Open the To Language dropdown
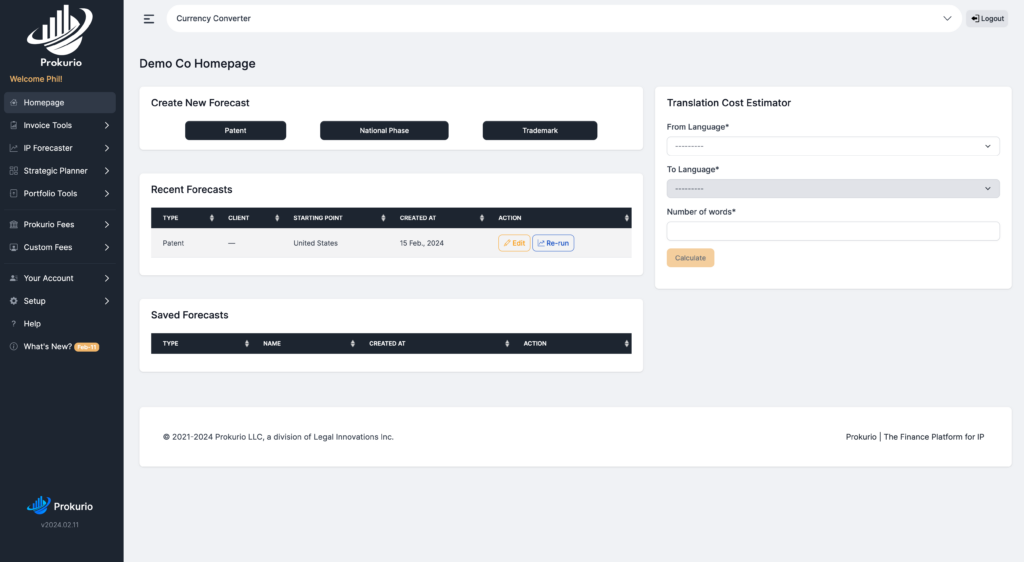Viewport: 1024px width, 562px height. (x=833, y=189)
